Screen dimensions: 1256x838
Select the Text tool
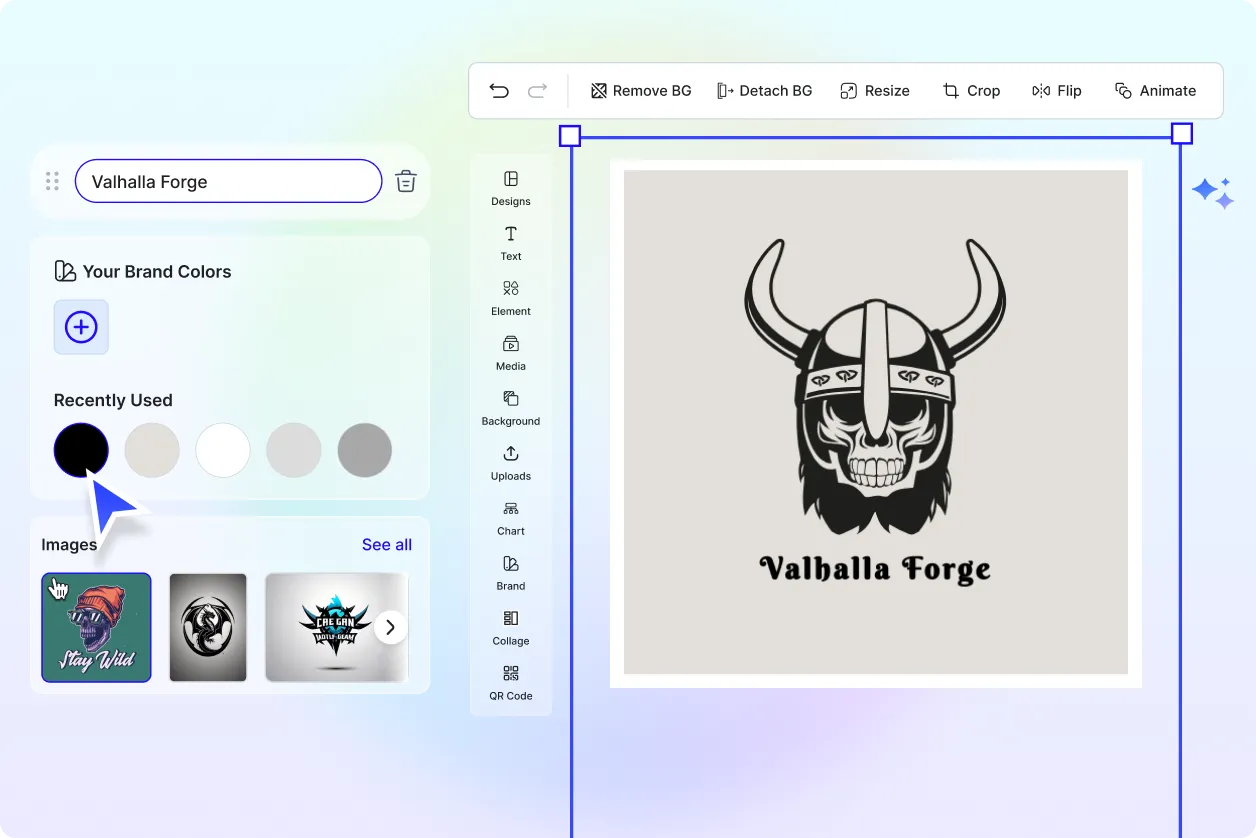click(511, 242)
